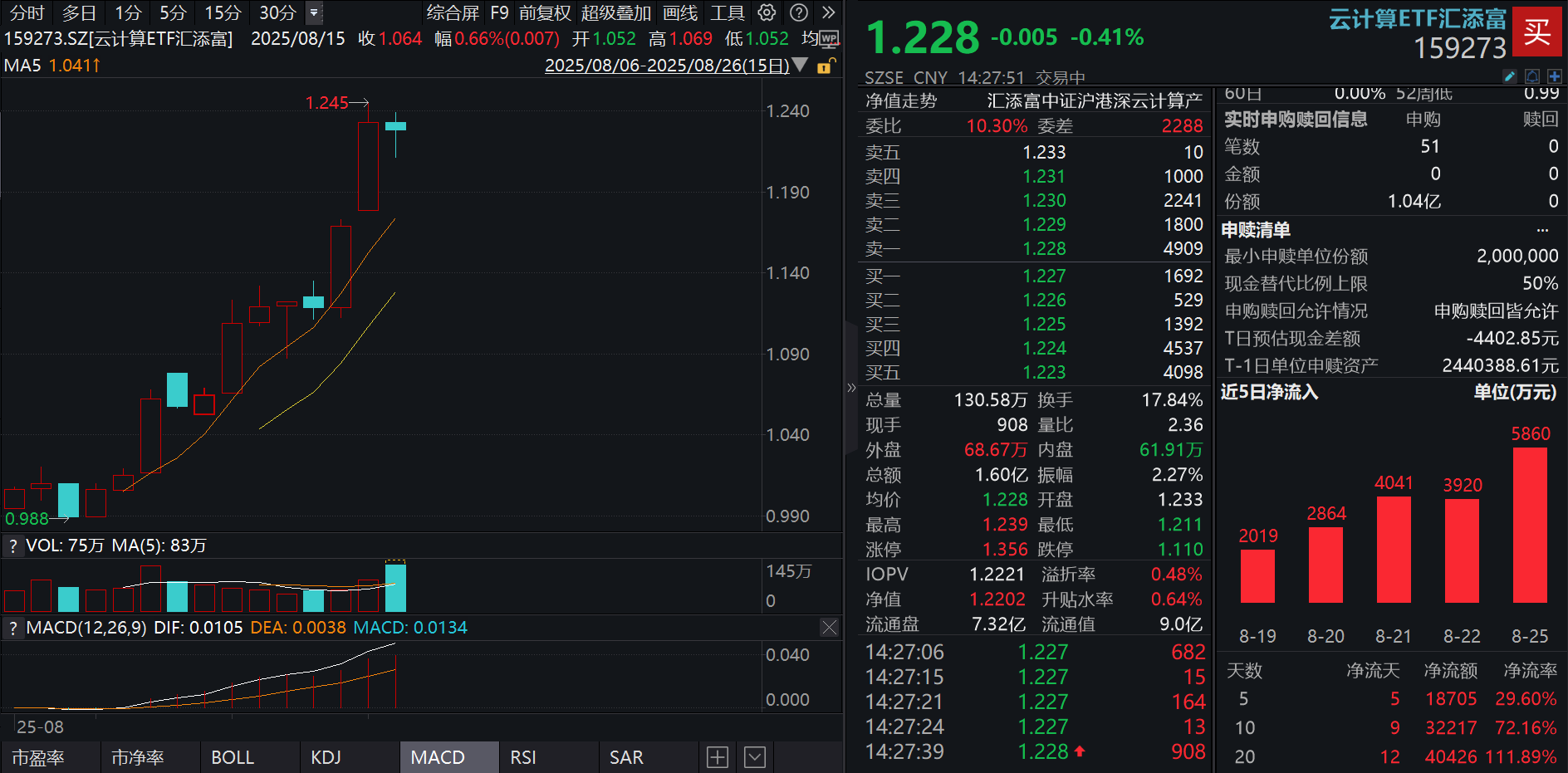Open the help question-mark icon
Image resolution: width=1568 pixels, height=773 pixels.
pos(798,12)
